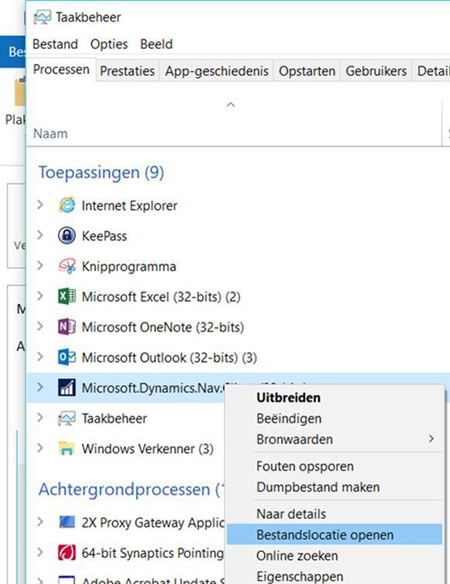Switch to the Prestaties tab
This screenshot has width=450, height=584.
[x=127, y=71]
